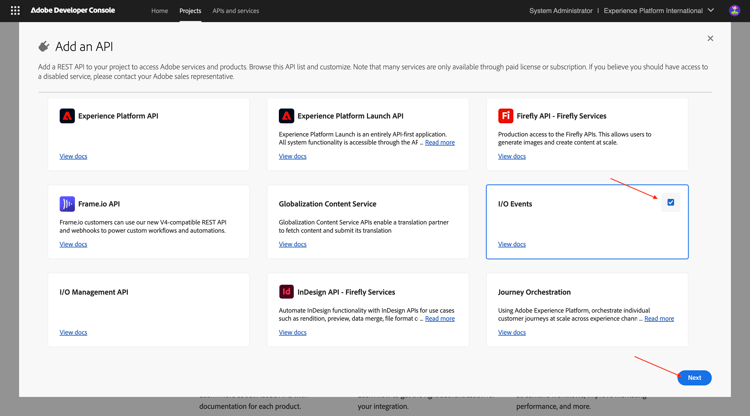
Task: Click the Firefly API red icon
Action: pos(506,116)
